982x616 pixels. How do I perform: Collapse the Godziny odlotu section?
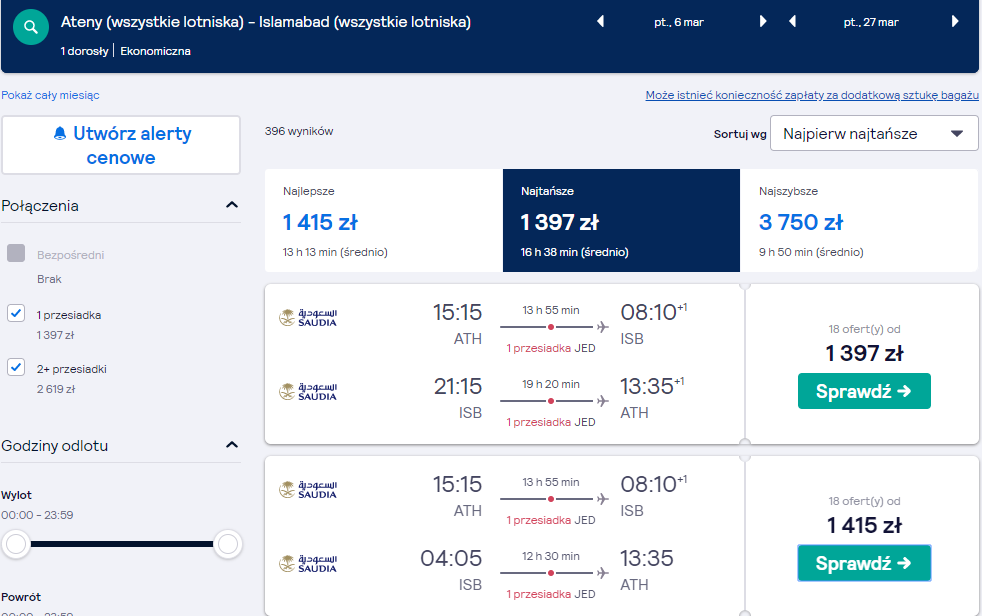click(x=232, y=445)
